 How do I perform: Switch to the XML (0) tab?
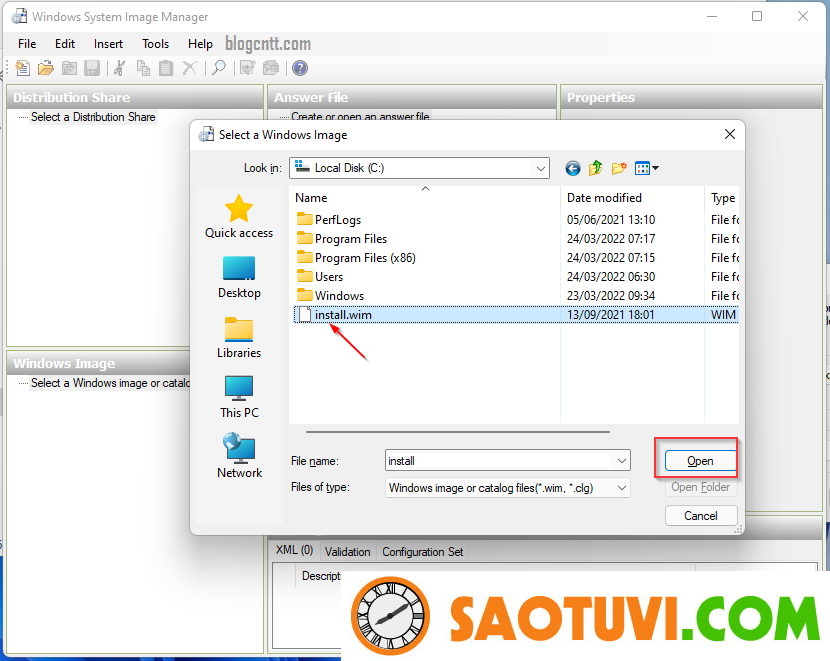294,550
